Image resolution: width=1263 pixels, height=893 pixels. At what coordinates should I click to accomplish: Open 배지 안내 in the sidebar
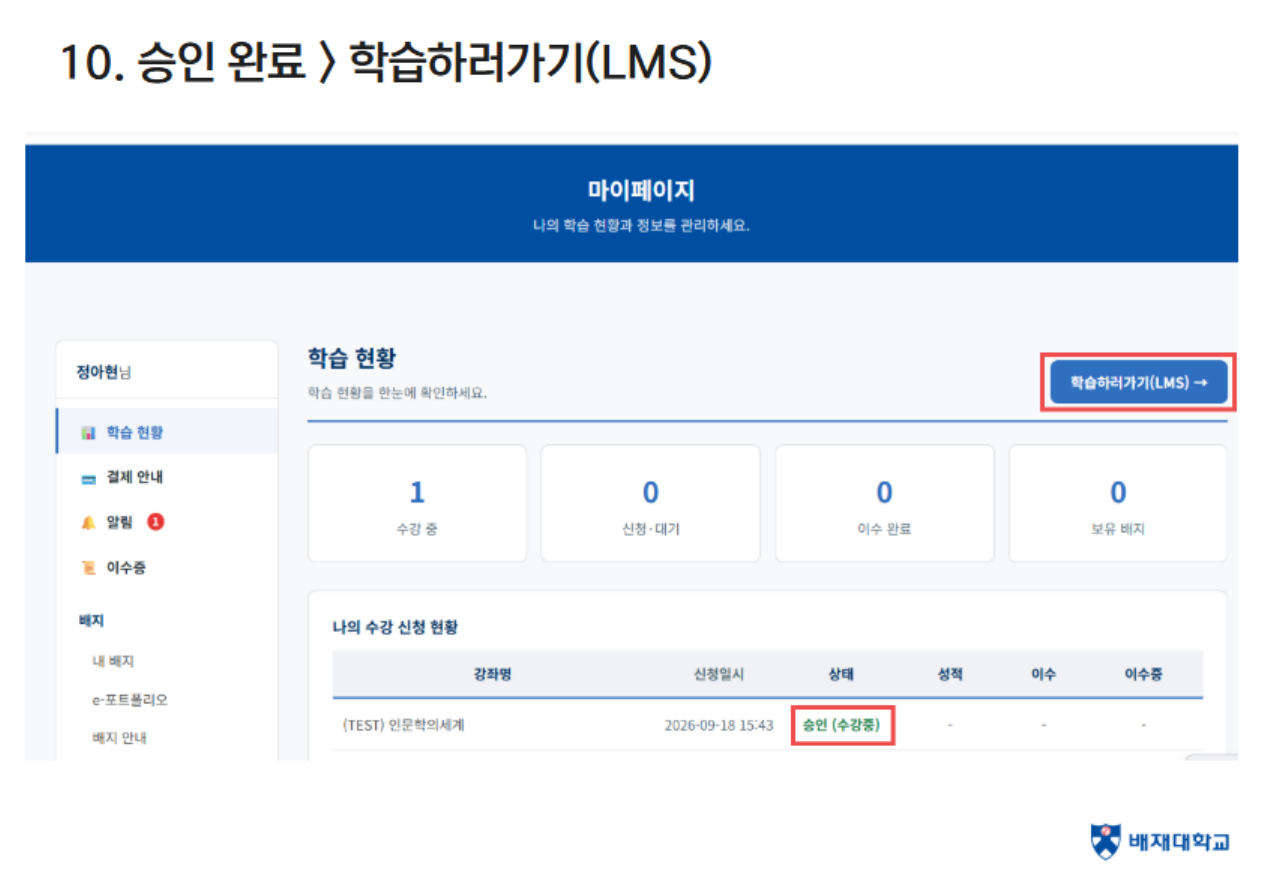pyautogui.click(x=119, y=738)
